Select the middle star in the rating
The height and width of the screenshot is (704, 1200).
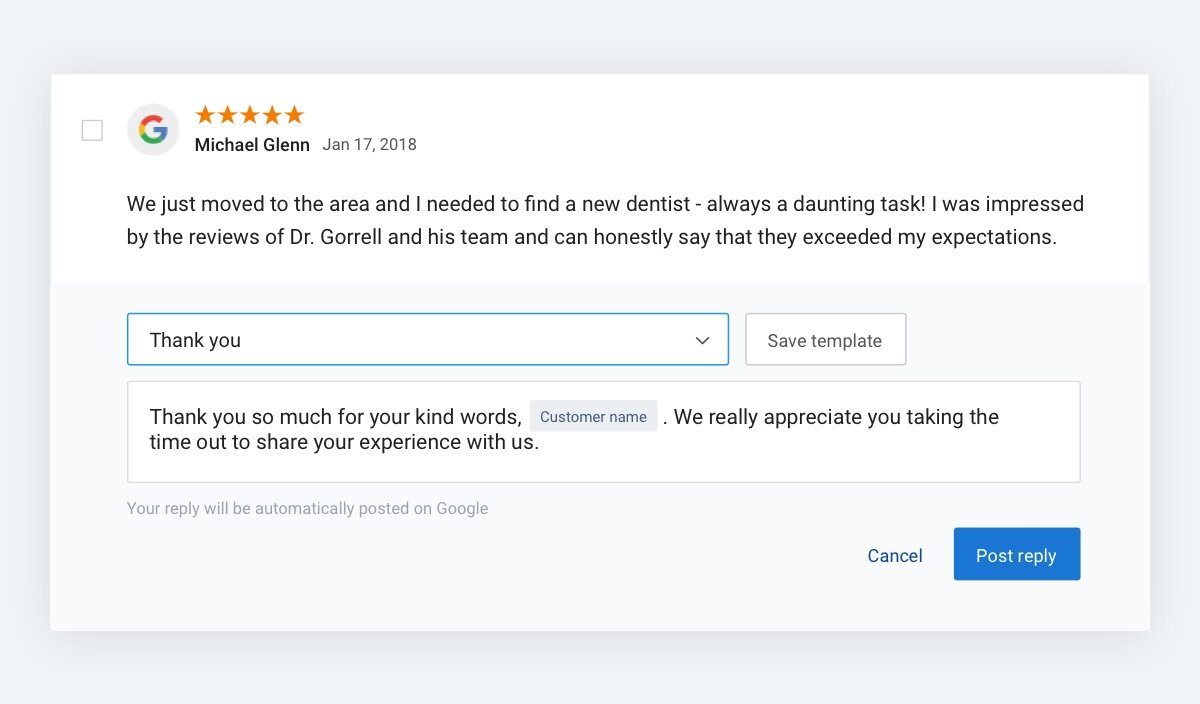[x=249, y=114]
